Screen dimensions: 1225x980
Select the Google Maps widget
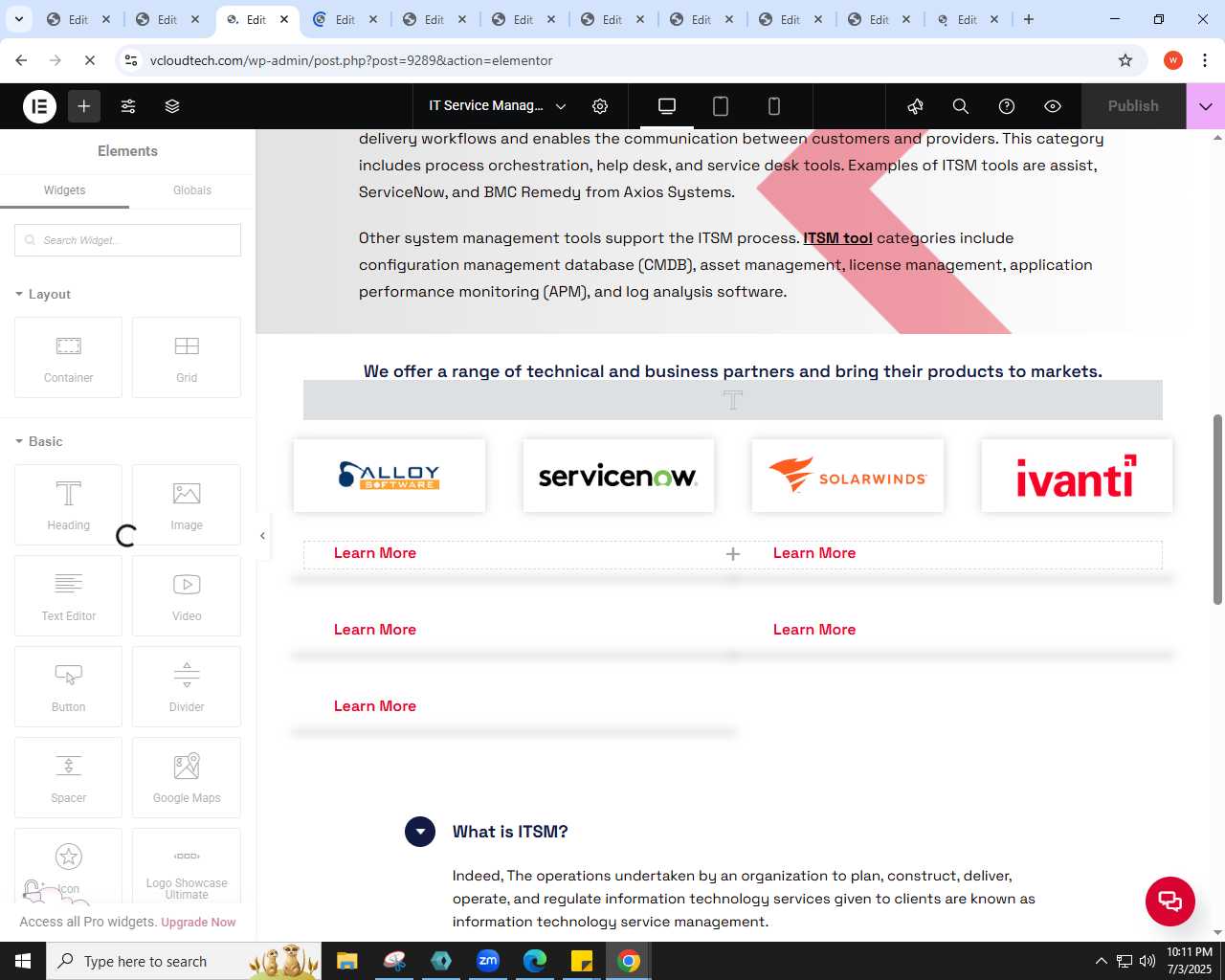click(x=187, y=777)
